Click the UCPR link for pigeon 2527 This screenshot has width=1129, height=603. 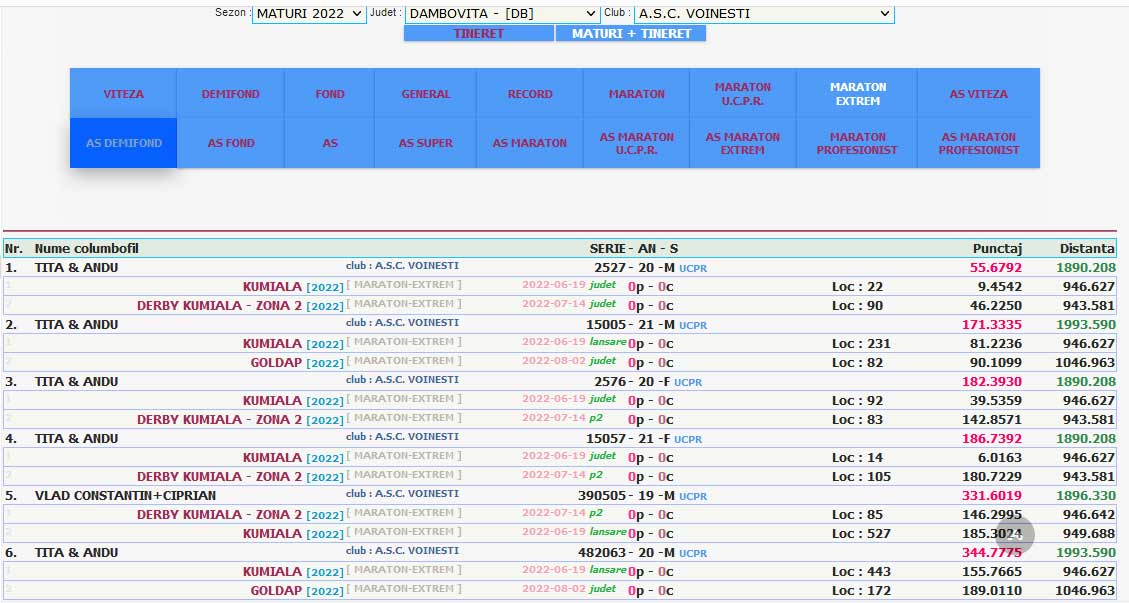click(x=693, y=268)
